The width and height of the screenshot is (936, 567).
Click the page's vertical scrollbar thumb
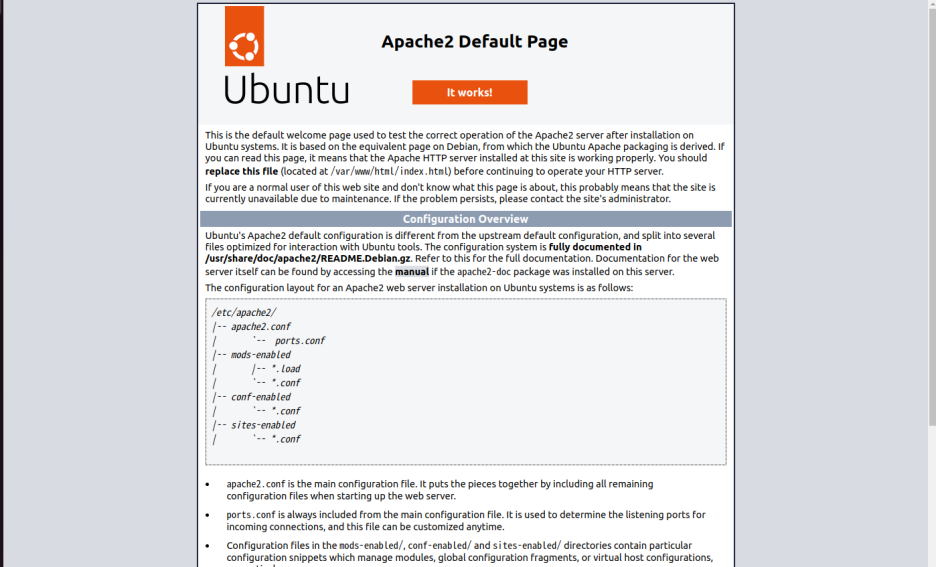(x=932, y=216)
